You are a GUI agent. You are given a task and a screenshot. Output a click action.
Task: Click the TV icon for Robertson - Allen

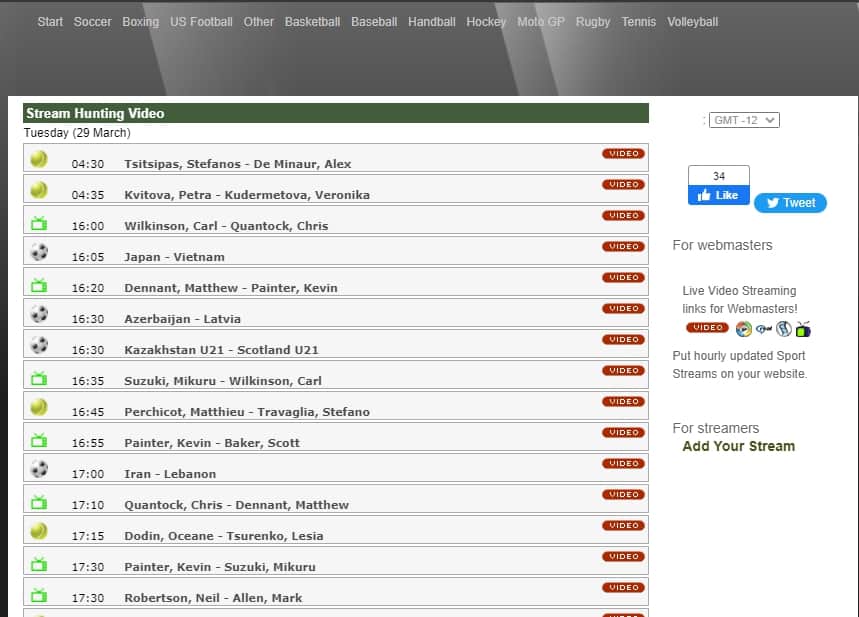[39, 595]
